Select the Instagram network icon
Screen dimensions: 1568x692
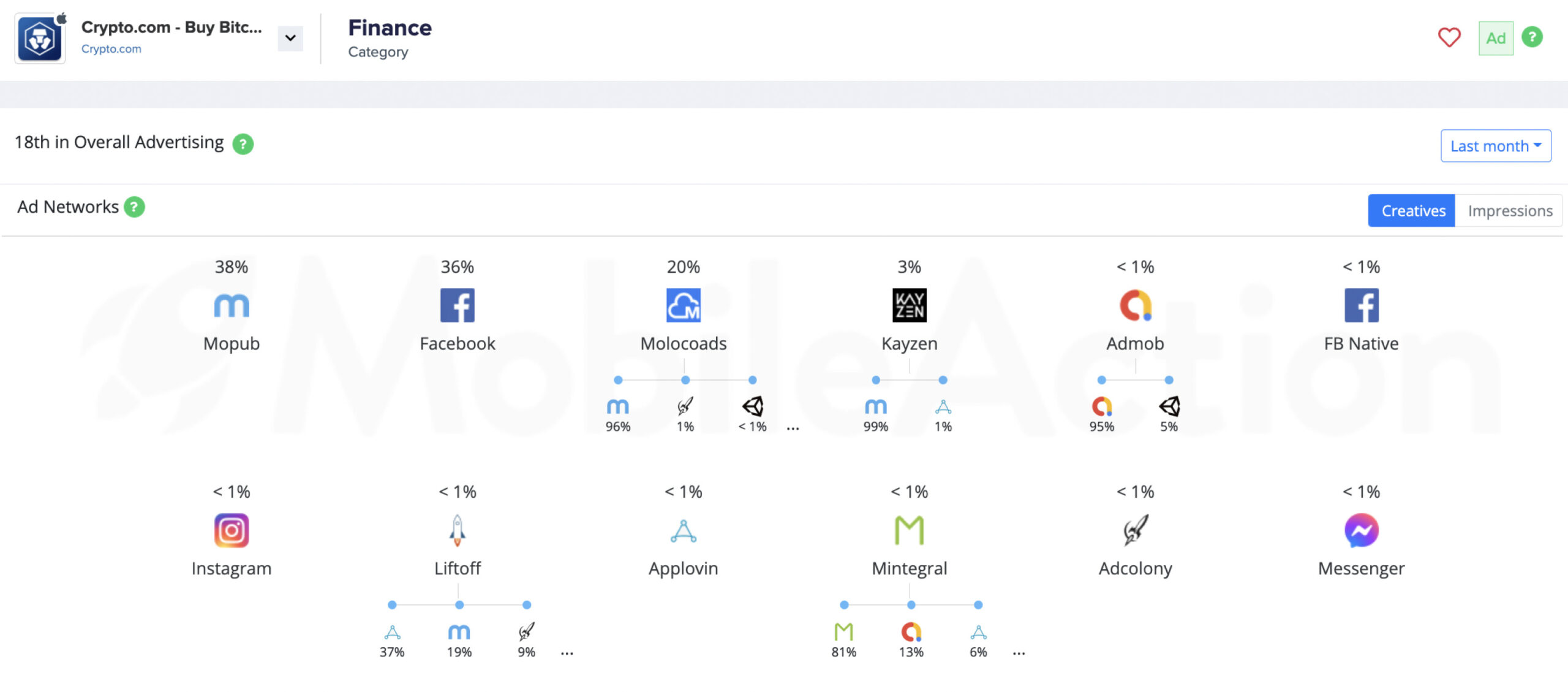[x=232, y=530]
